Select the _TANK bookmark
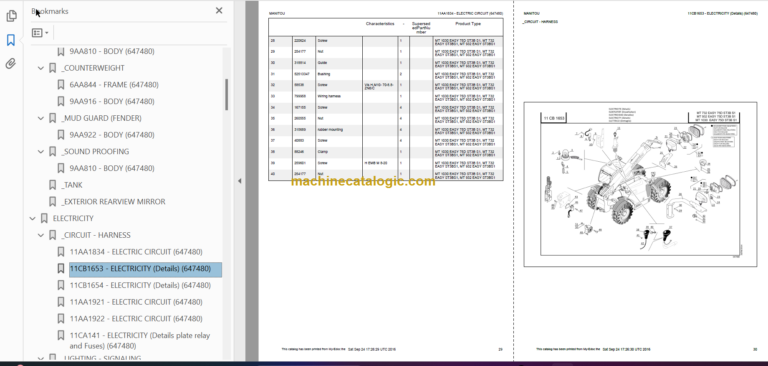 click(x=72, y=185)
